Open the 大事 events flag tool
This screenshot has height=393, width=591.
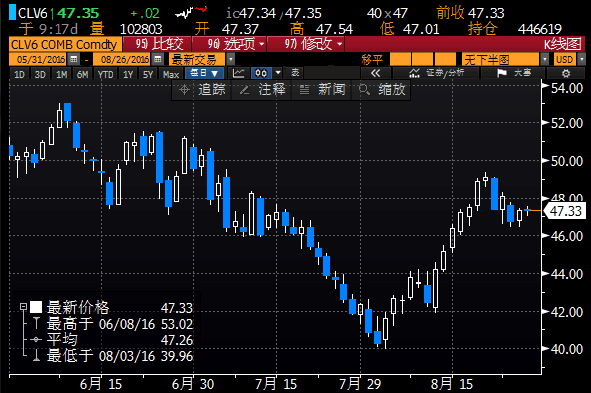click(513, 73)
